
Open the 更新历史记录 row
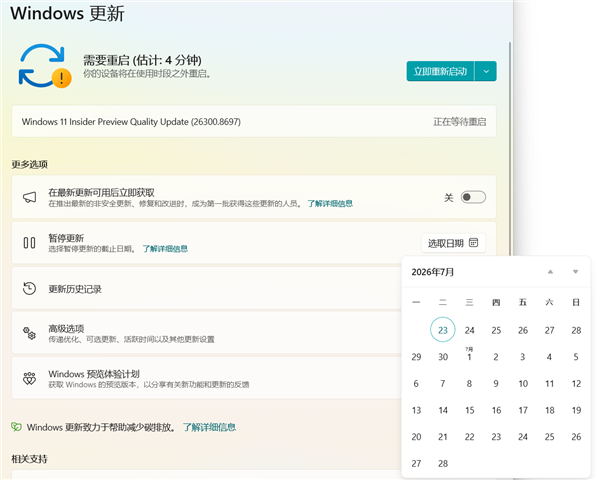pyautogui.click(x=207, y=289)
